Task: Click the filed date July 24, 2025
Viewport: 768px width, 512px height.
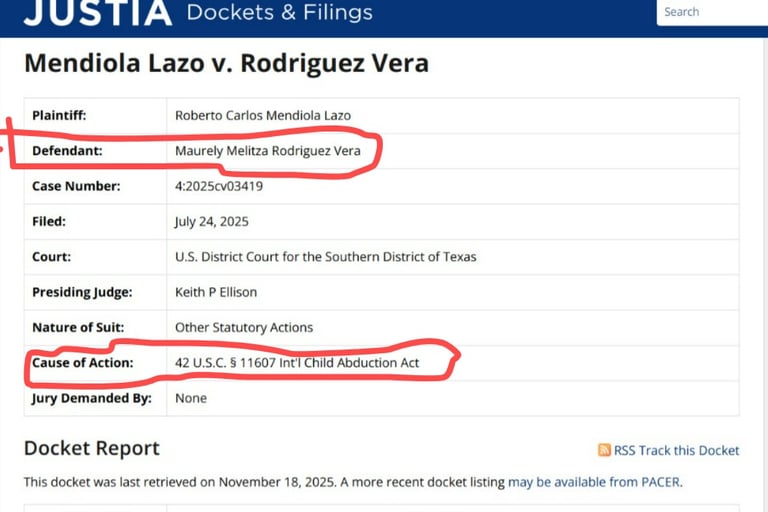Action: pyautogui.click(x=212, y=221)
